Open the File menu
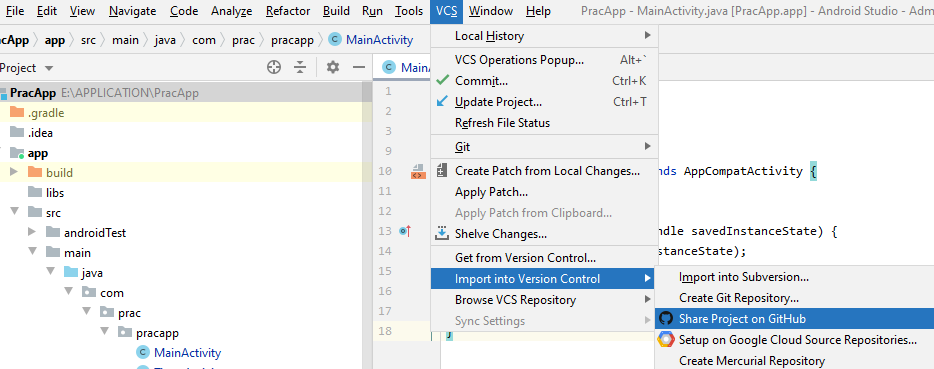The width and height of the screenshot is (934, 369). pos(14,11)
